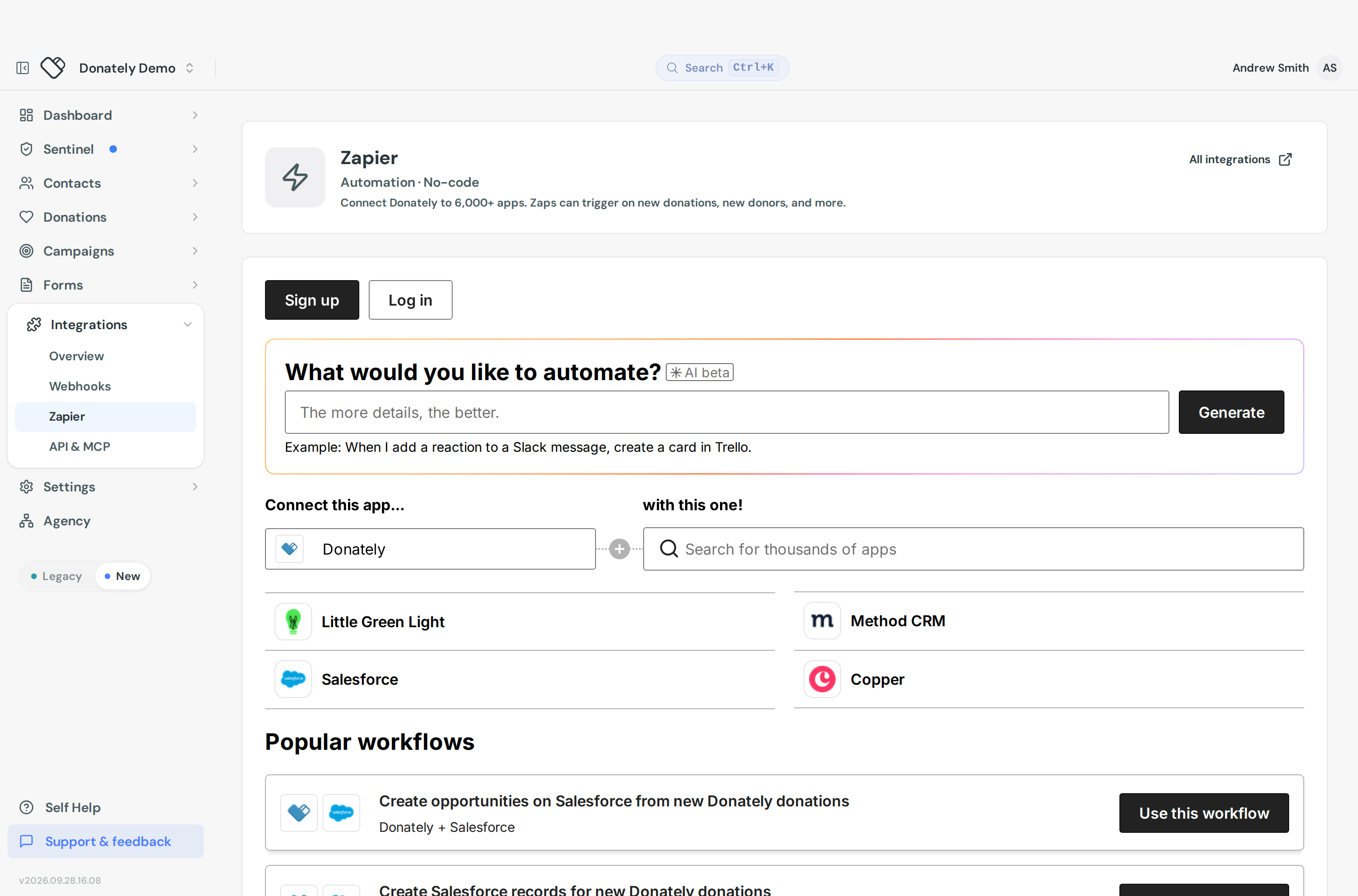The image size is (1358, 896).
Task: Click the Generate button
Action: point(1231,412)
